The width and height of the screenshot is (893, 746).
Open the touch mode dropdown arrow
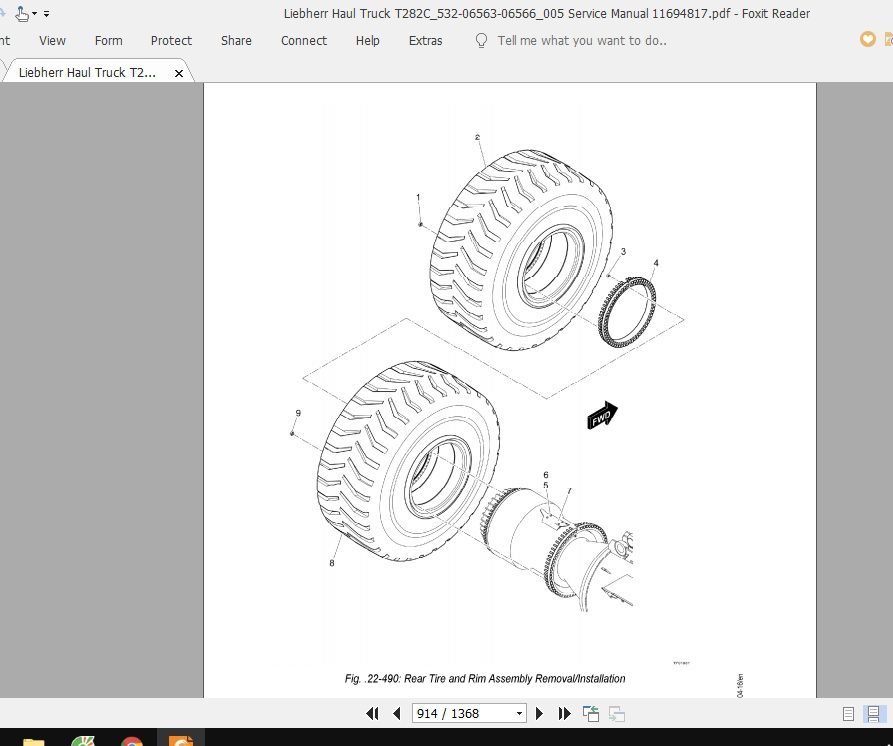(x=35, y=14)
